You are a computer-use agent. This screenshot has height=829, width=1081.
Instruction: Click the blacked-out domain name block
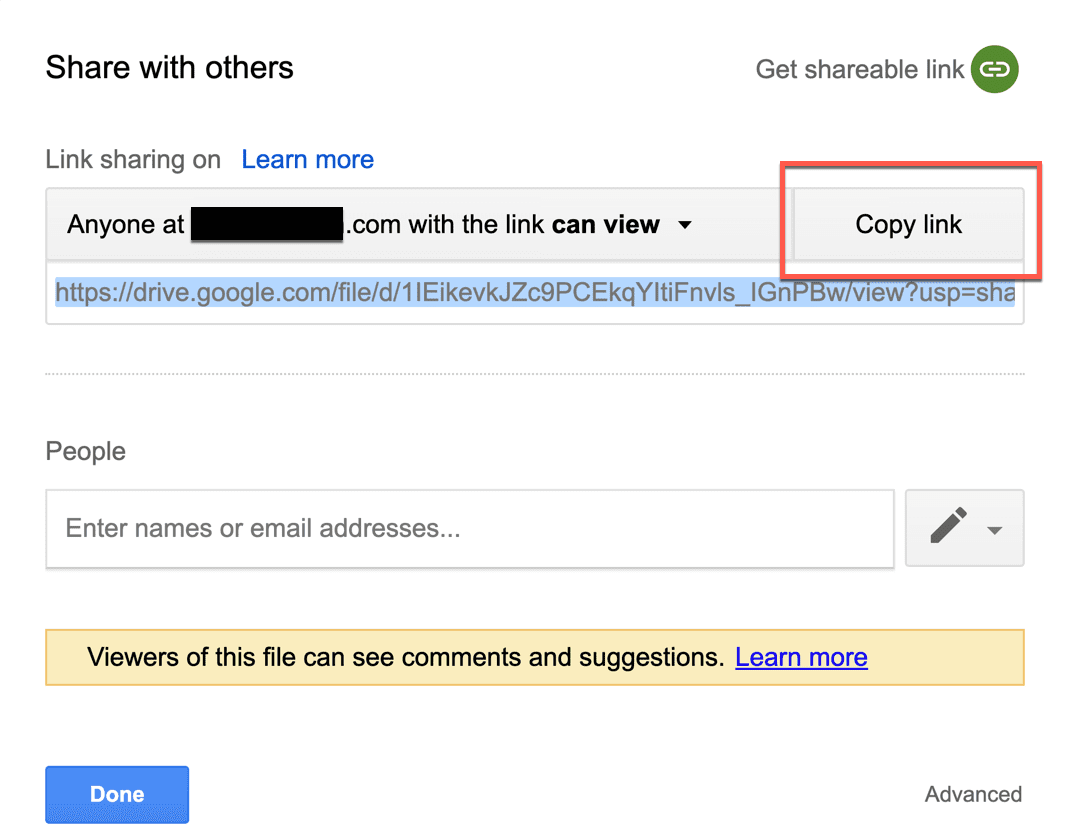coord(267,225)
